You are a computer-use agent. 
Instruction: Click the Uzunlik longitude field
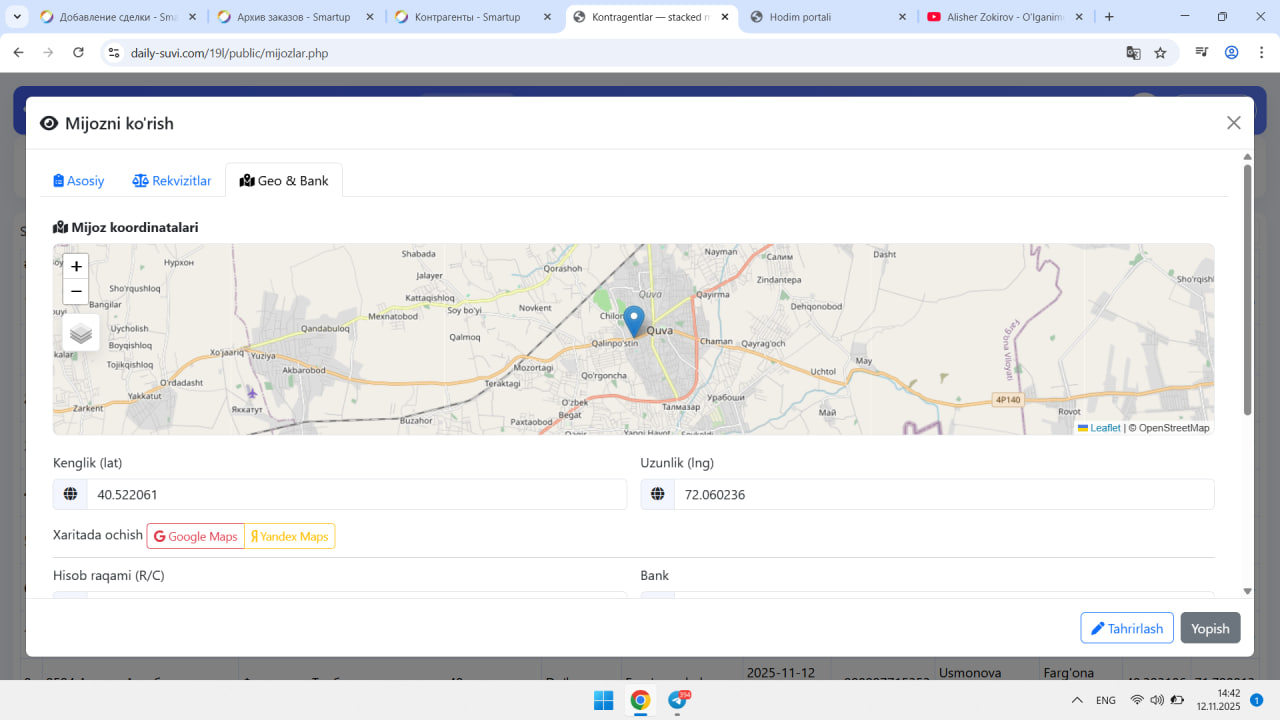coord(943,494)
